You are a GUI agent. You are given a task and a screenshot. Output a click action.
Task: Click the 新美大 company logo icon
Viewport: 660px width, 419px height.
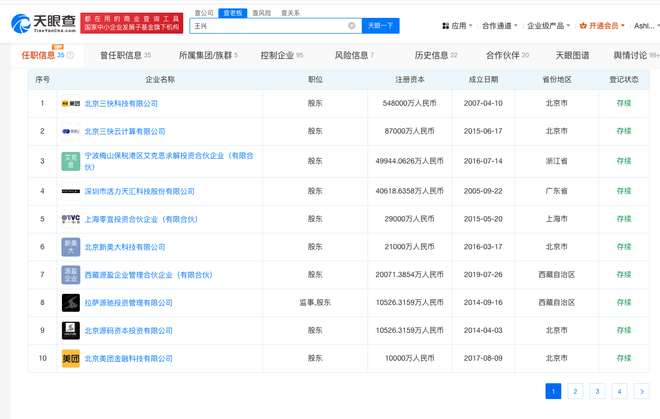tap(71, 246)
